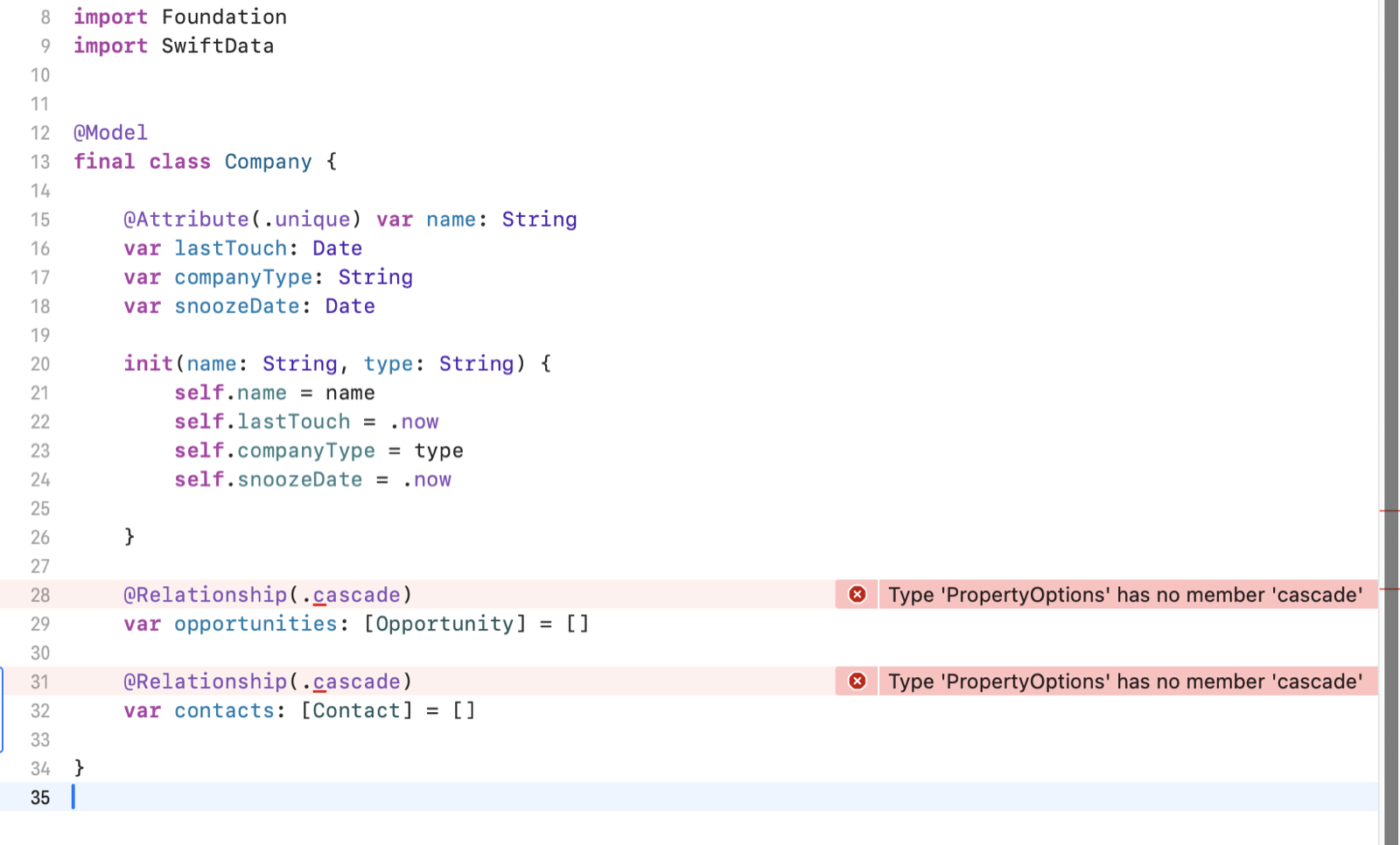1400x845 pixels.
Task: Click the 'opportunities' variable name
Action: (x=255, y=624)
